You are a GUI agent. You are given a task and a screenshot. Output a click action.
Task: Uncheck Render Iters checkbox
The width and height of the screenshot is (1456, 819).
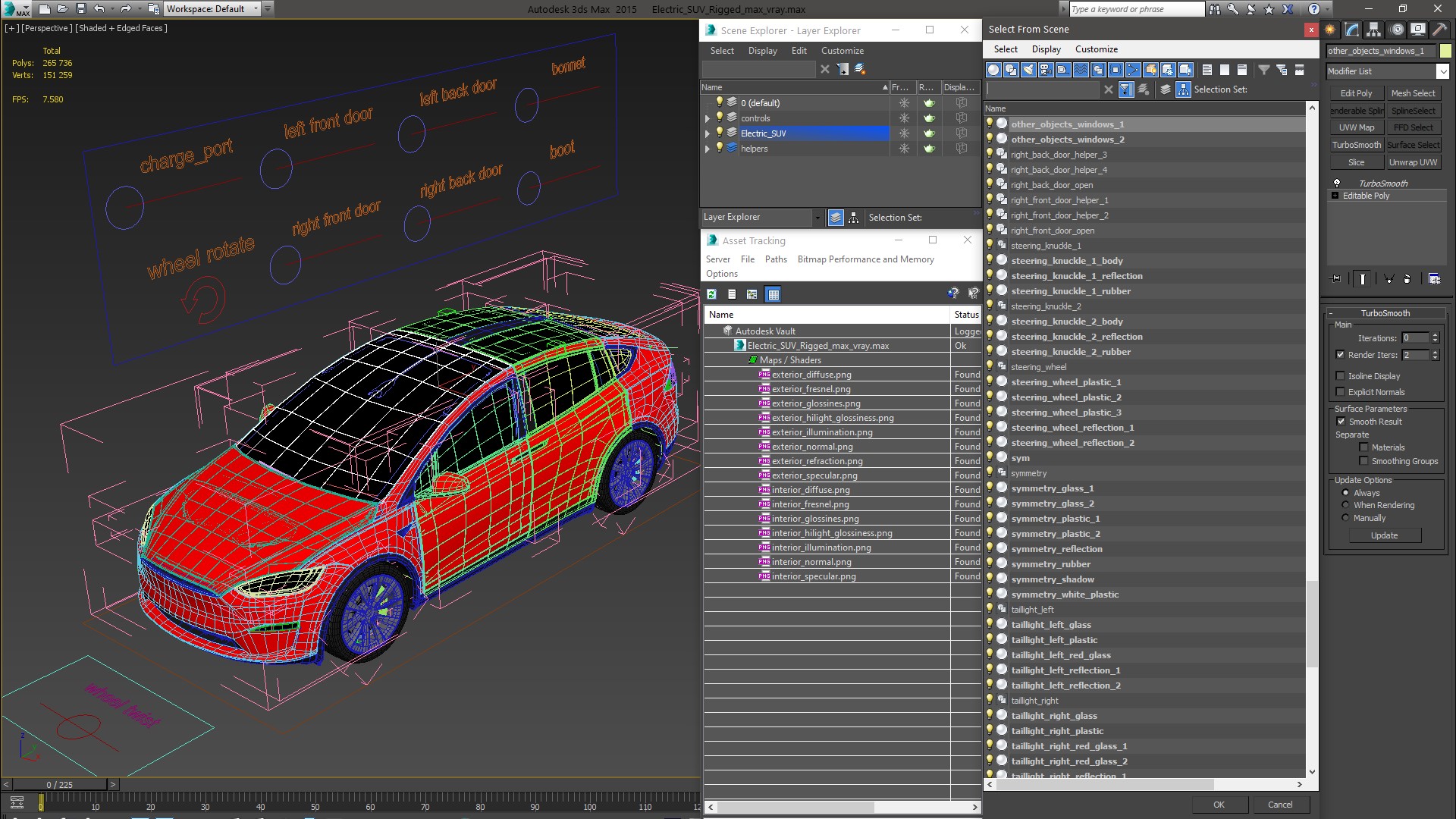click(x=1340, y=354)
